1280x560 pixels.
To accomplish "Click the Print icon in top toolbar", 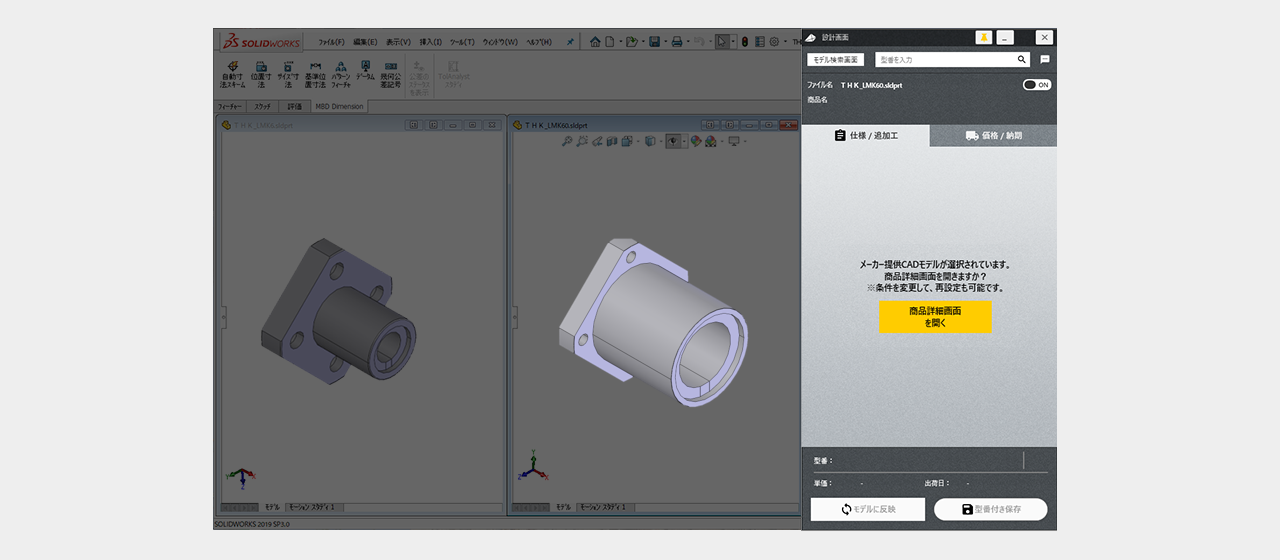I will pos(677,42).
